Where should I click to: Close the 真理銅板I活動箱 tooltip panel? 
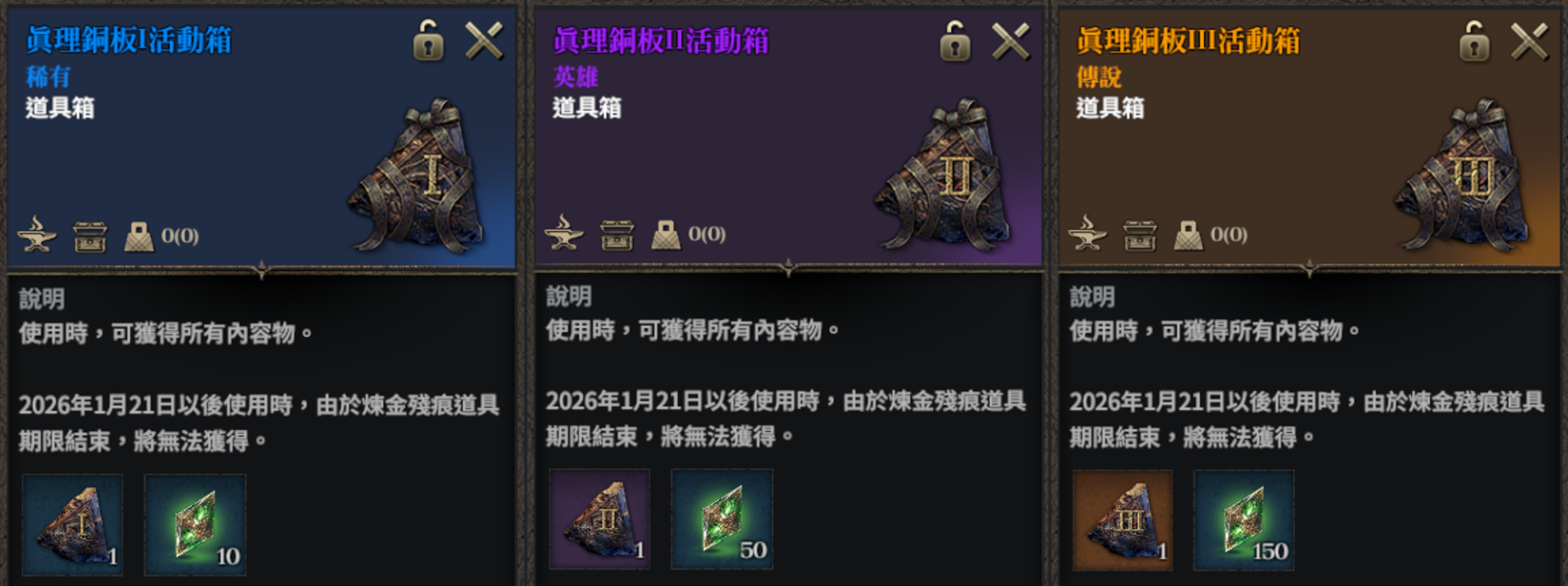click(485, 41)
